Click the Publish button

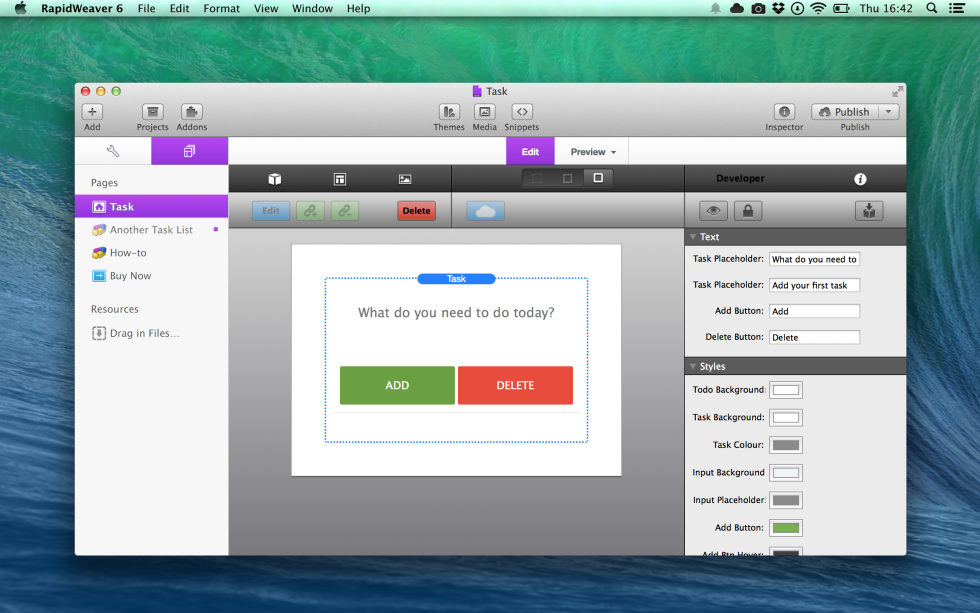(845, 112)
